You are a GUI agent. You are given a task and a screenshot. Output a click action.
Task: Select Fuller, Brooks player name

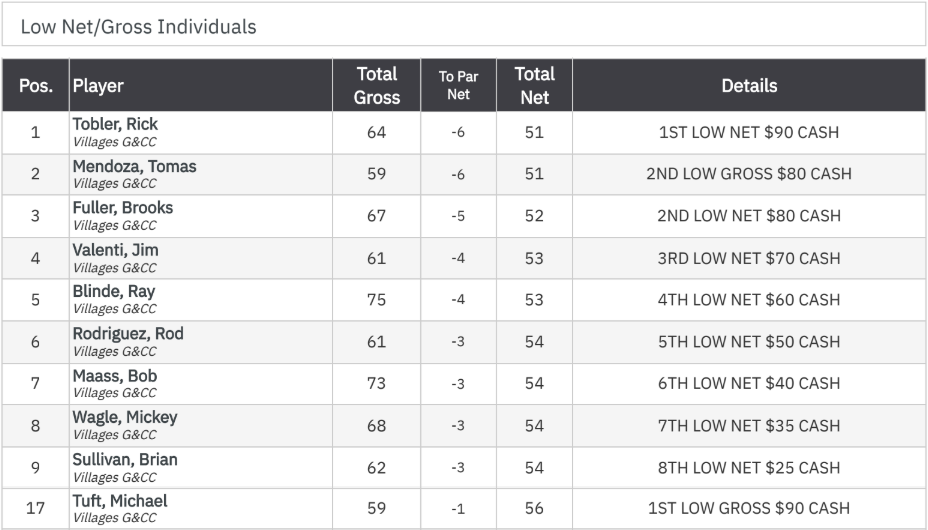click(x=123, y=208)
